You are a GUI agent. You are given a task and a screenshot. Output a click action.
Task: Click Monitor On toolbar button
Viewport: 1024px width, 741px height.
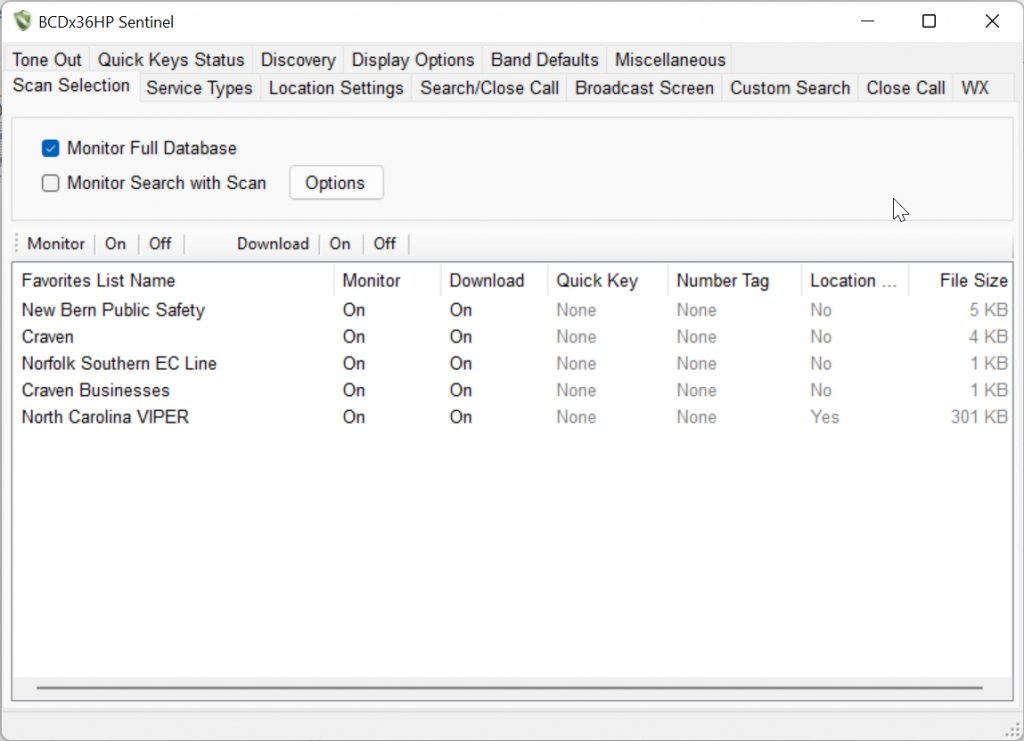point(116,244)
